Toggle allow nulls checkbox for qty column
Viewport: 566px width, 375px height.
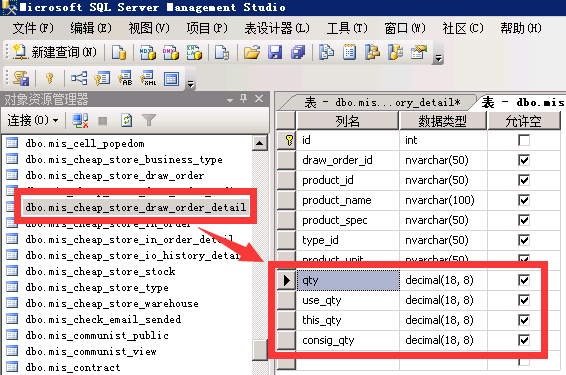pyautogui.click(x=524, y=280)
